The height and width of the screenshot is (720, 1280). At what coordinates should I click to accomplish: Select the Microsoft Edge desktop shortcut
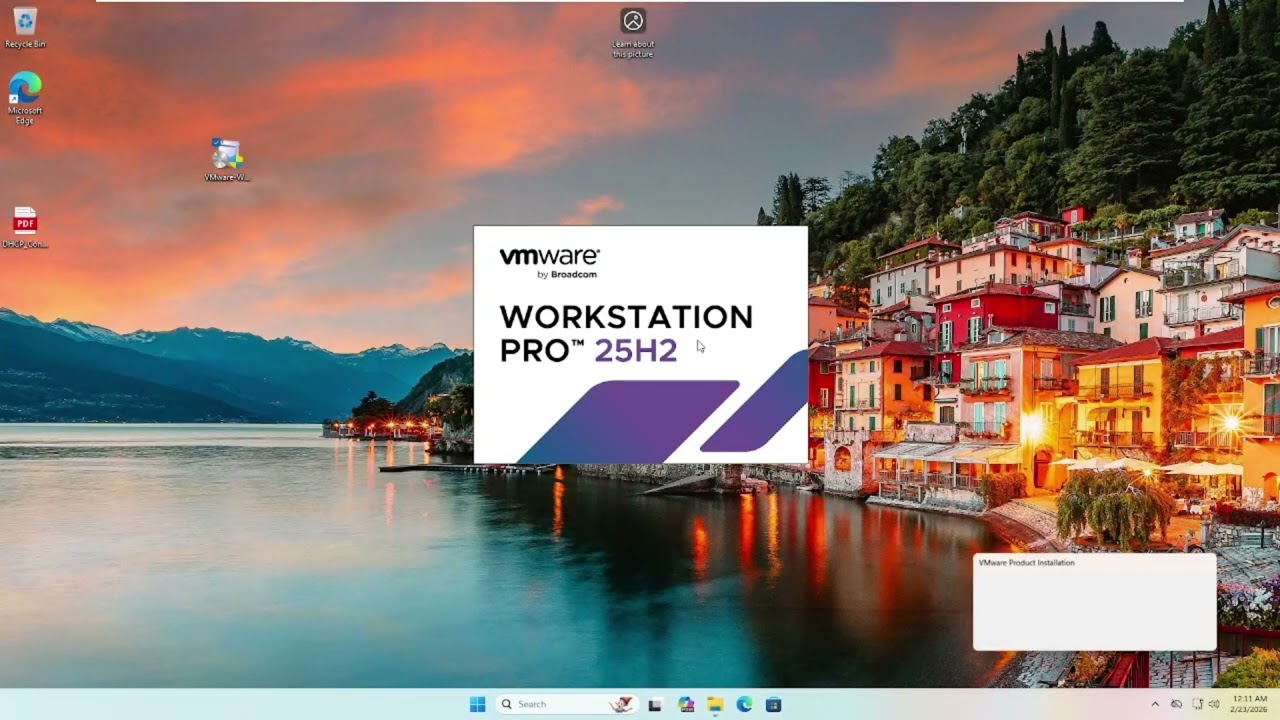pos(25,98)
